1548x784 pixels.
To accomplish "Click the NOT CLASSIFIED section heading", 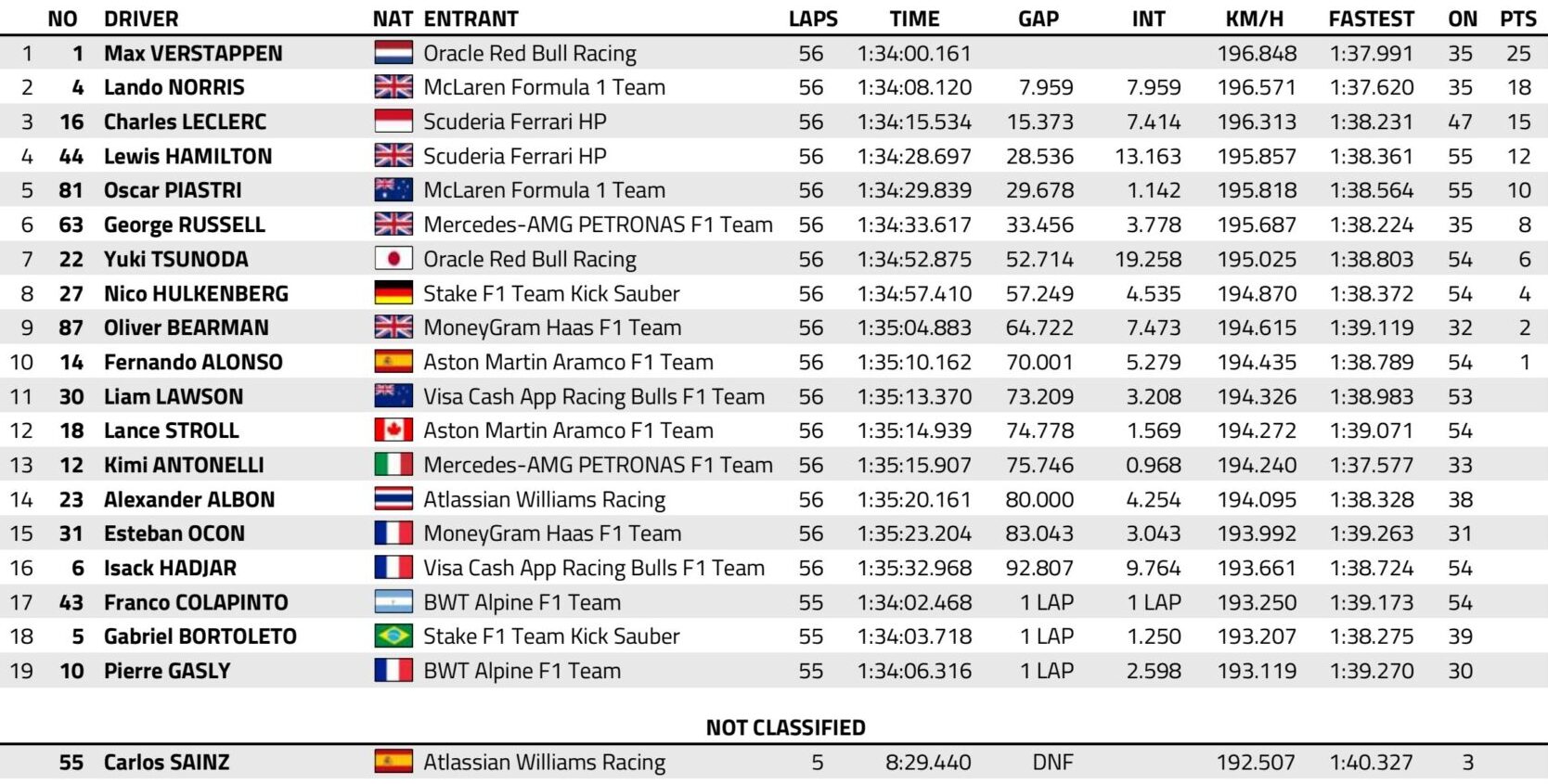I will (x=785, y=727).
